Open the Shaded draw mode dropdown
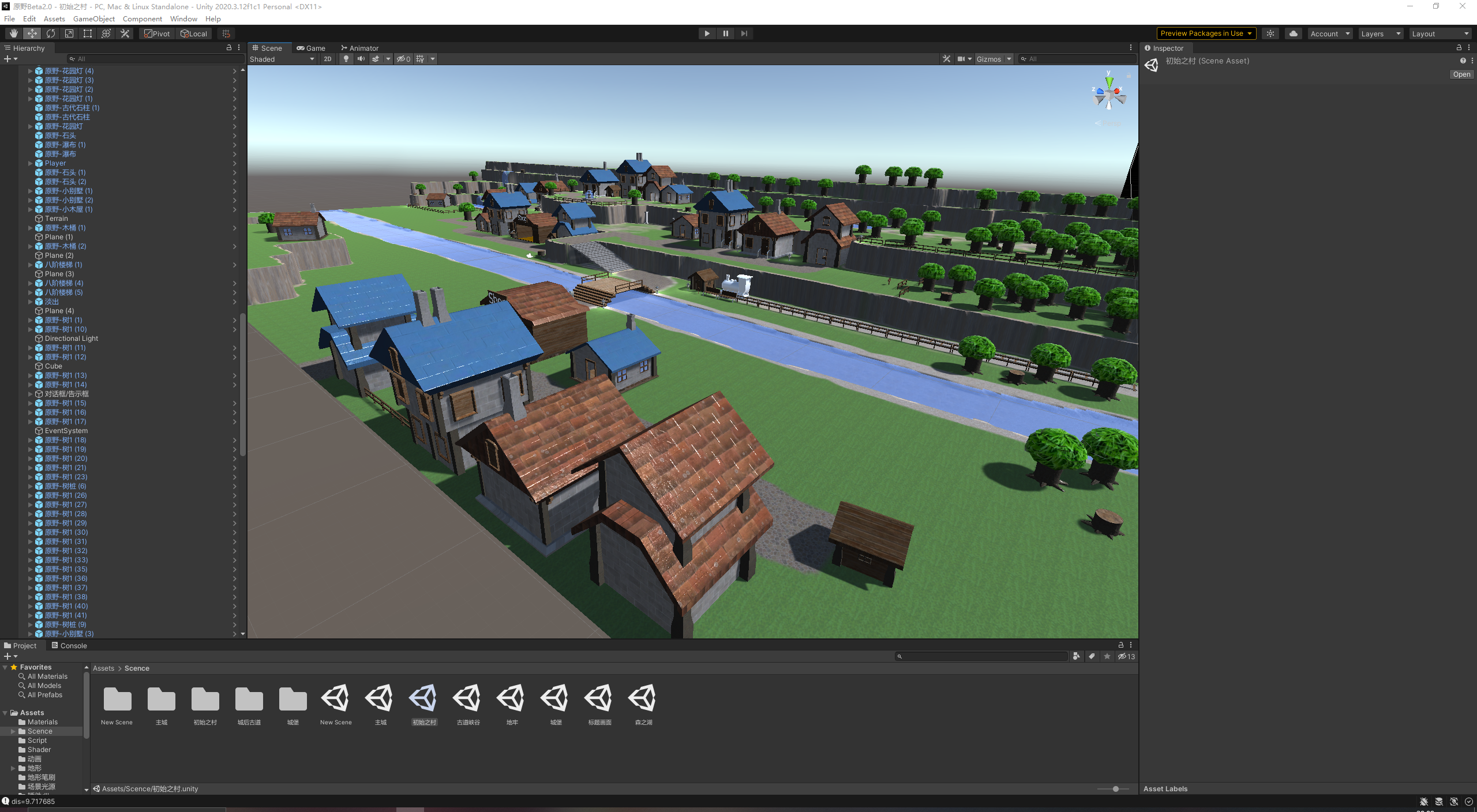 pyautogui.click(x=282, y=59)
